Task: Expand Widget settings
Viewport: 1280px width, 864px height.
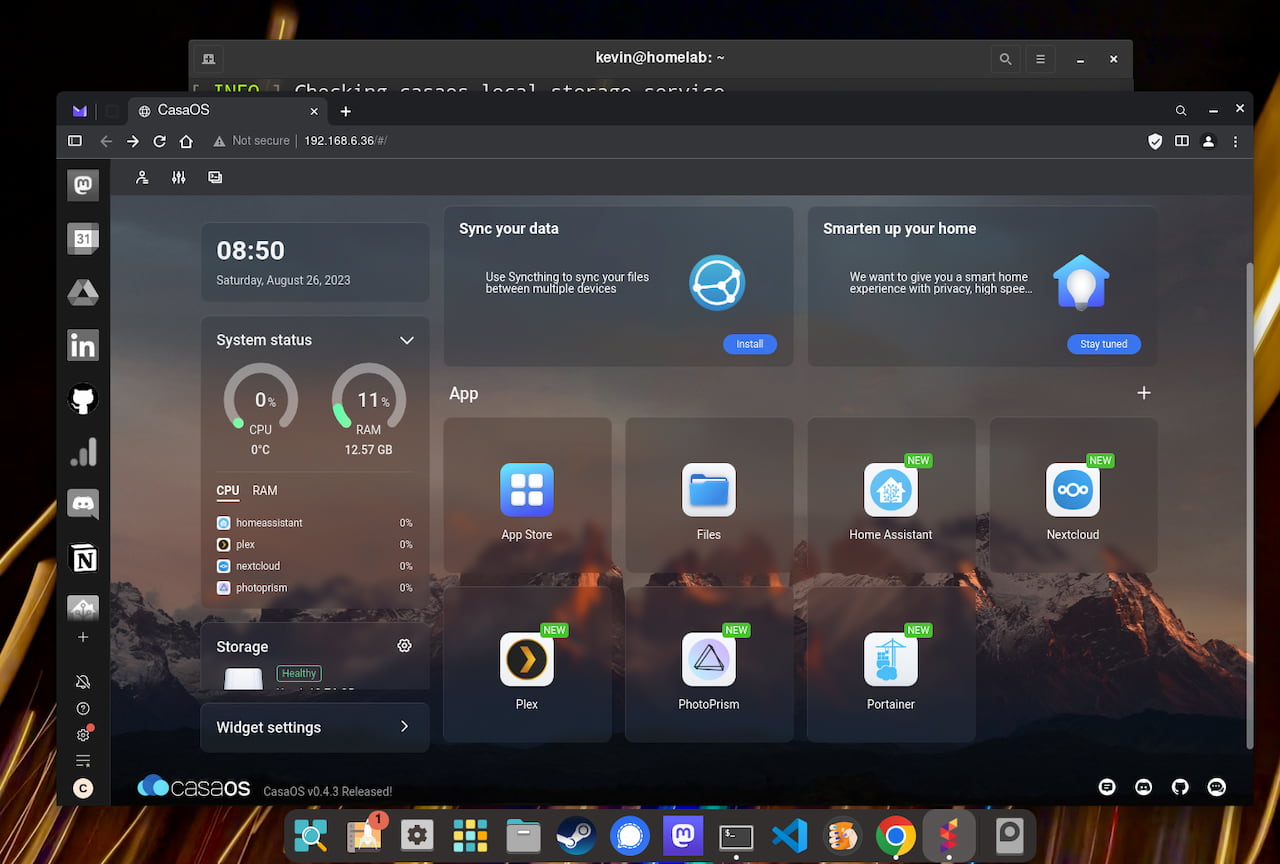Action: tap(315, 727)
